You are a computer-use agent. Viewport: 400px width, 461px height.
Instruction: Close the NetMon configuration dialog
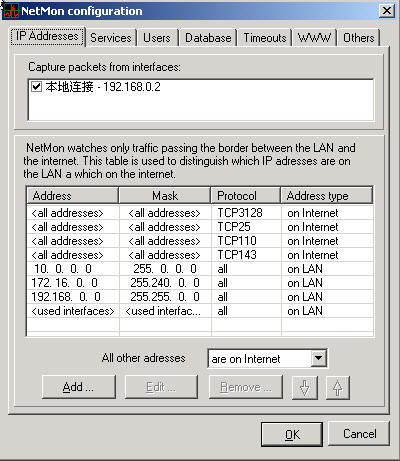387,11
